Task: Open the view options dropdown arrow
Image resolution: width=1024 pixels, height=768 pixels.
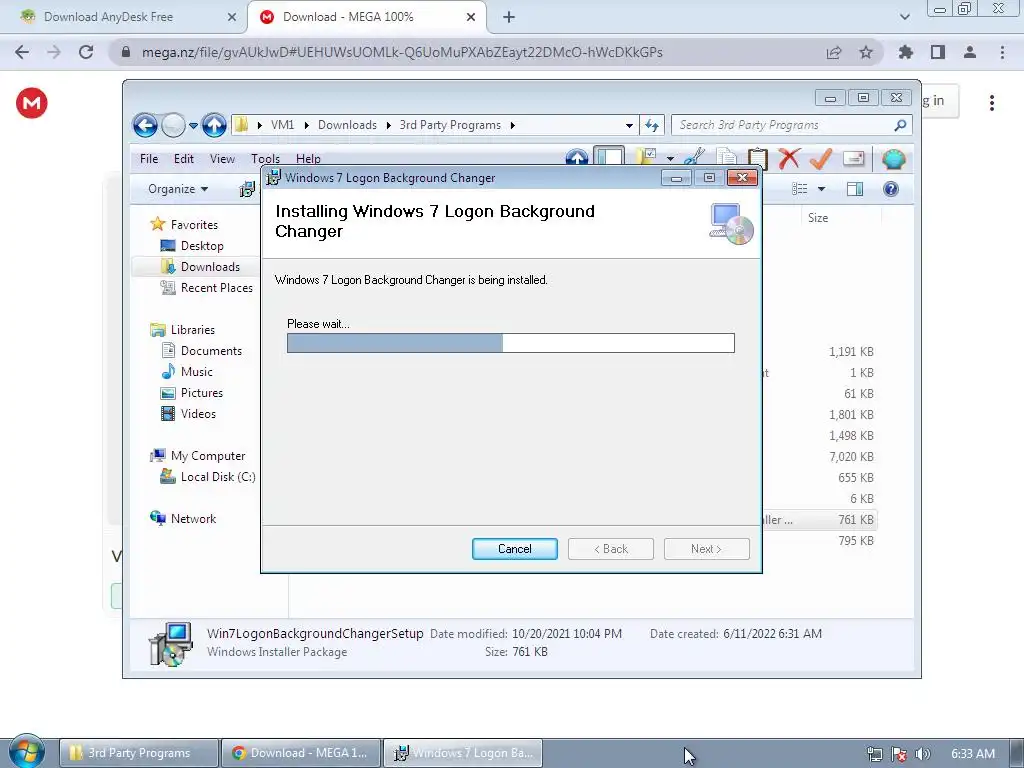Action: point(822,189)
